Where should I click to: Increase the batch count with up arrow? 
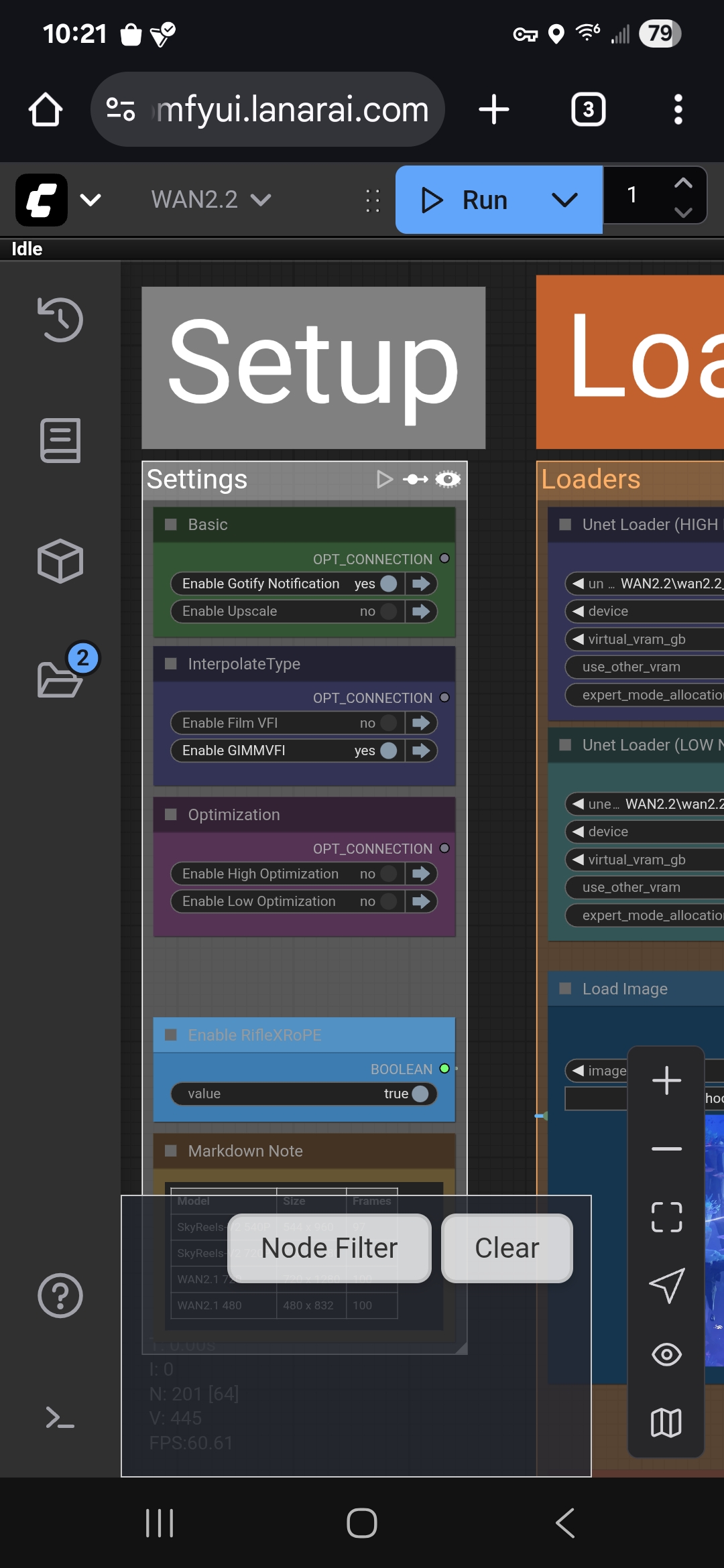tap(683, 184)
